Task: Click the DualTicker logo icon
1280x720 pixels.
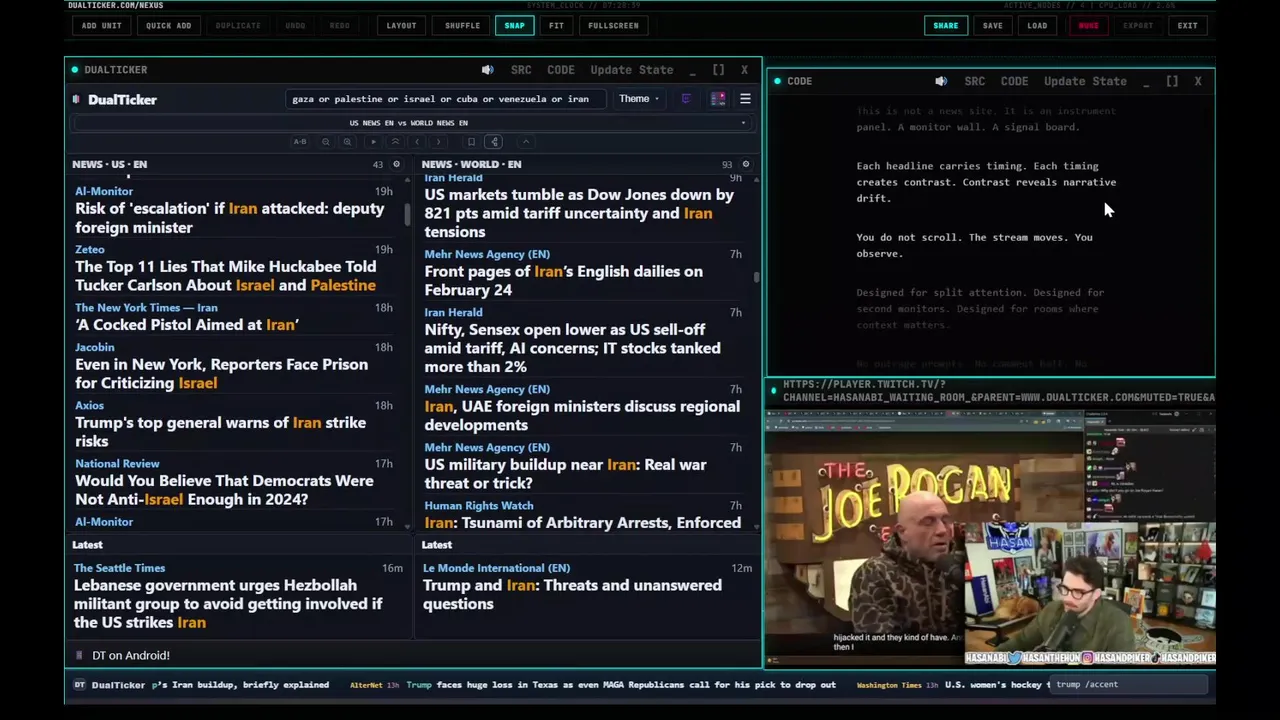Action: click(76, 99)
